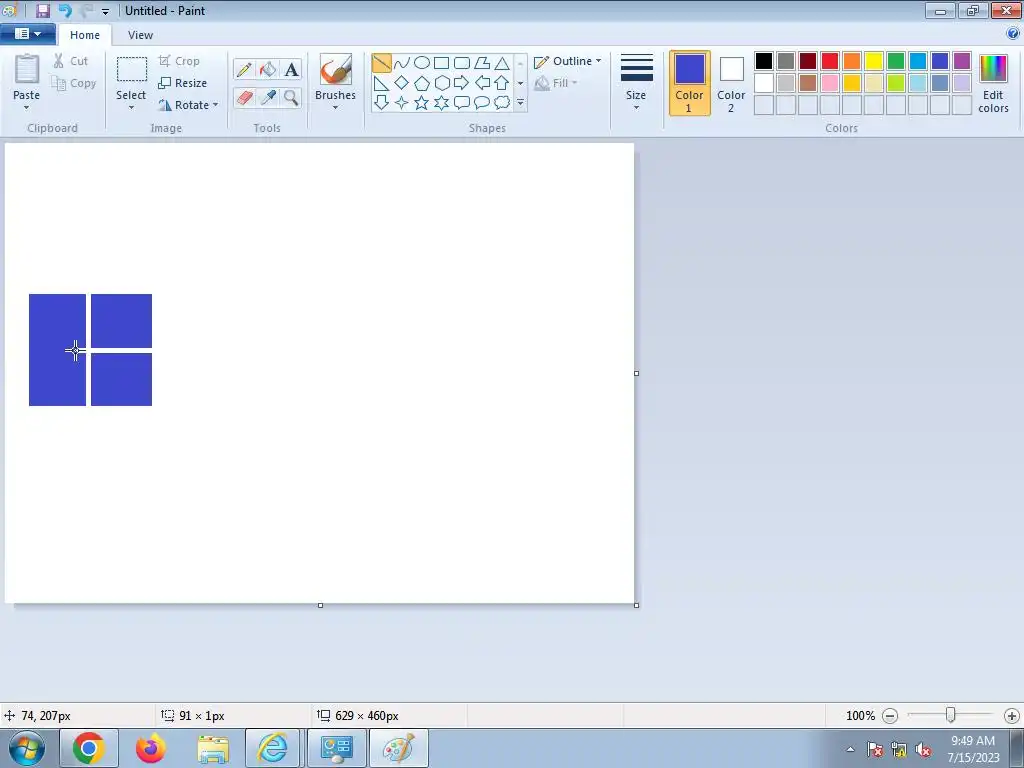Screen dimensions: 1024x768
Task: Choose the Polygon shape
Action: click(482, 63)
